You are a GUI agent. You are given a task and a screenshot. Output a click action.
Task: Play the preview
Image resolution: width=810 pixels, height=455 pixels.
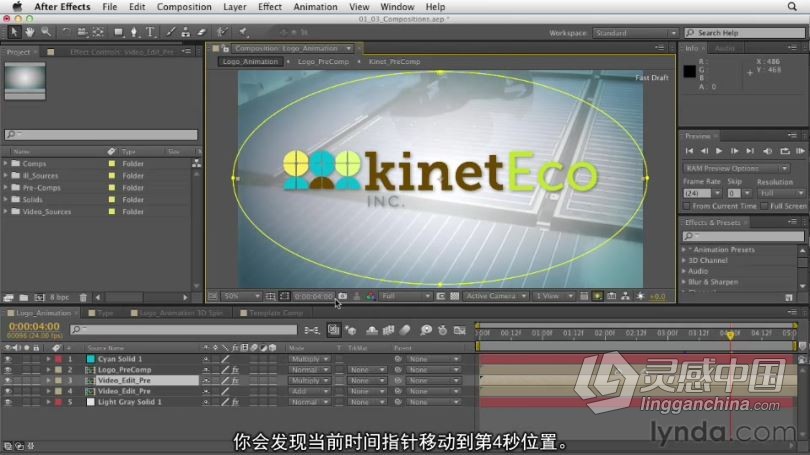[719, 151]
